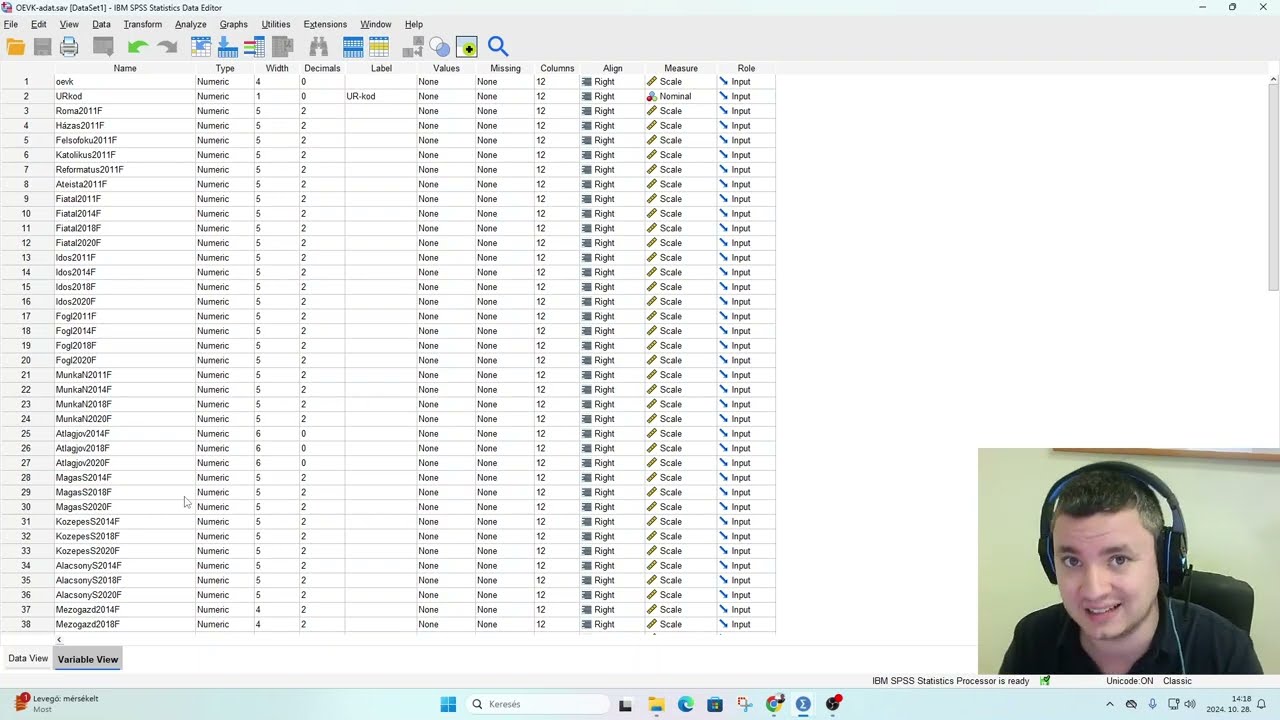Select the Variable View tab

pos(88,659)
